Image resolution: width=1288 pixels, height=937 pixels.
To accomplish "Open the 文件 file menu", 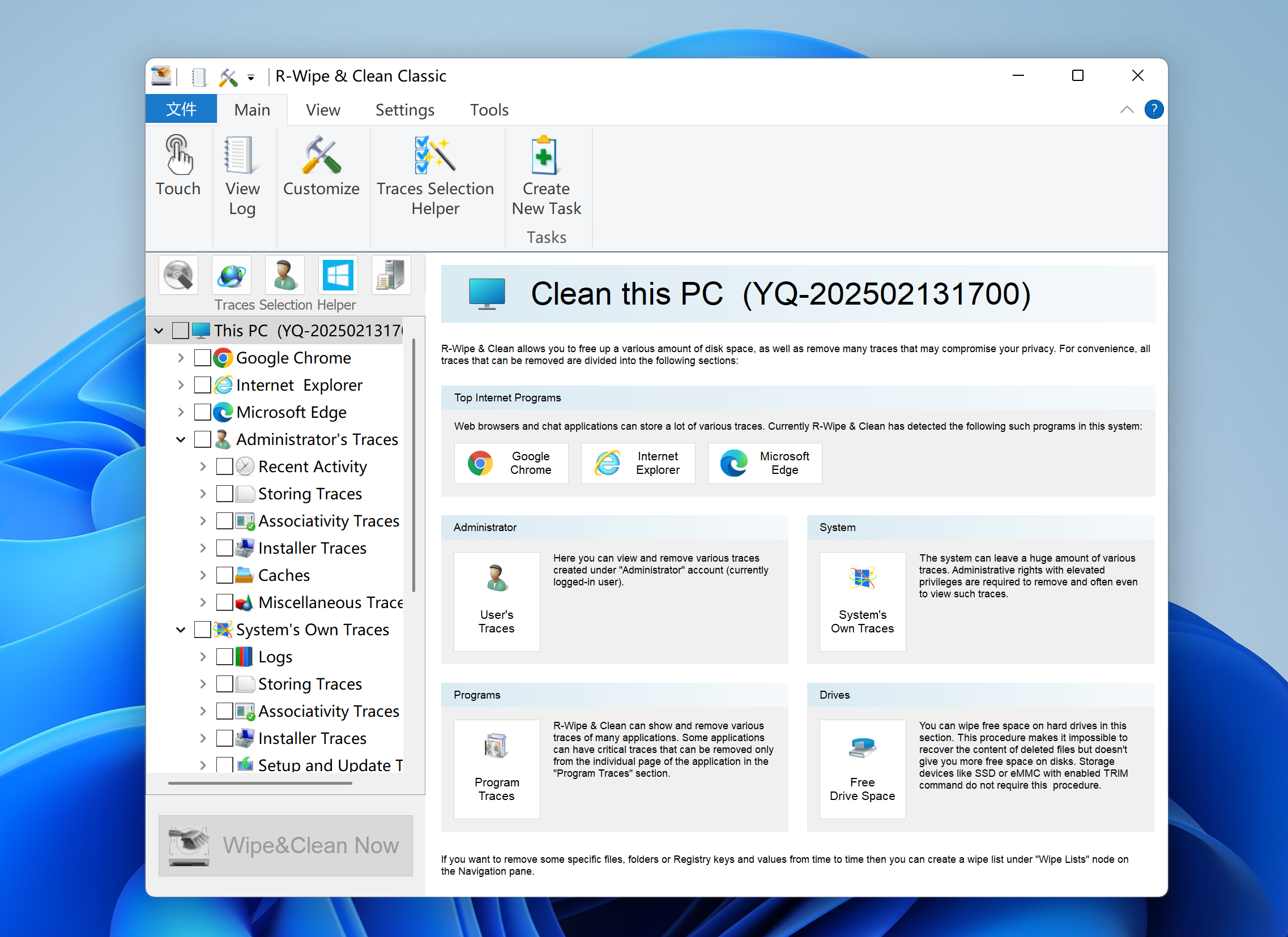I will coord(181,109).
